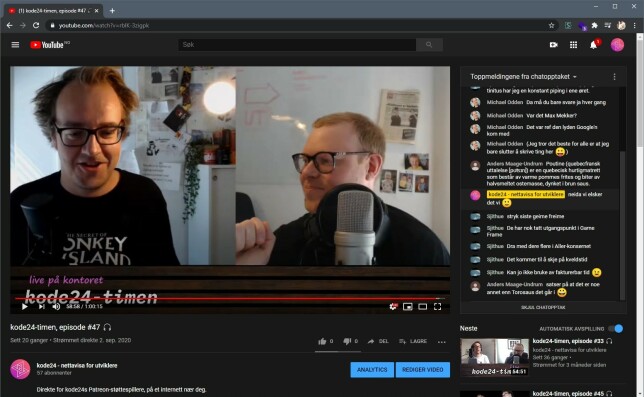644x397 pixels.
Task: Click the '57 abonnenter' subscriber count
Action: click(x=54, y=373)
